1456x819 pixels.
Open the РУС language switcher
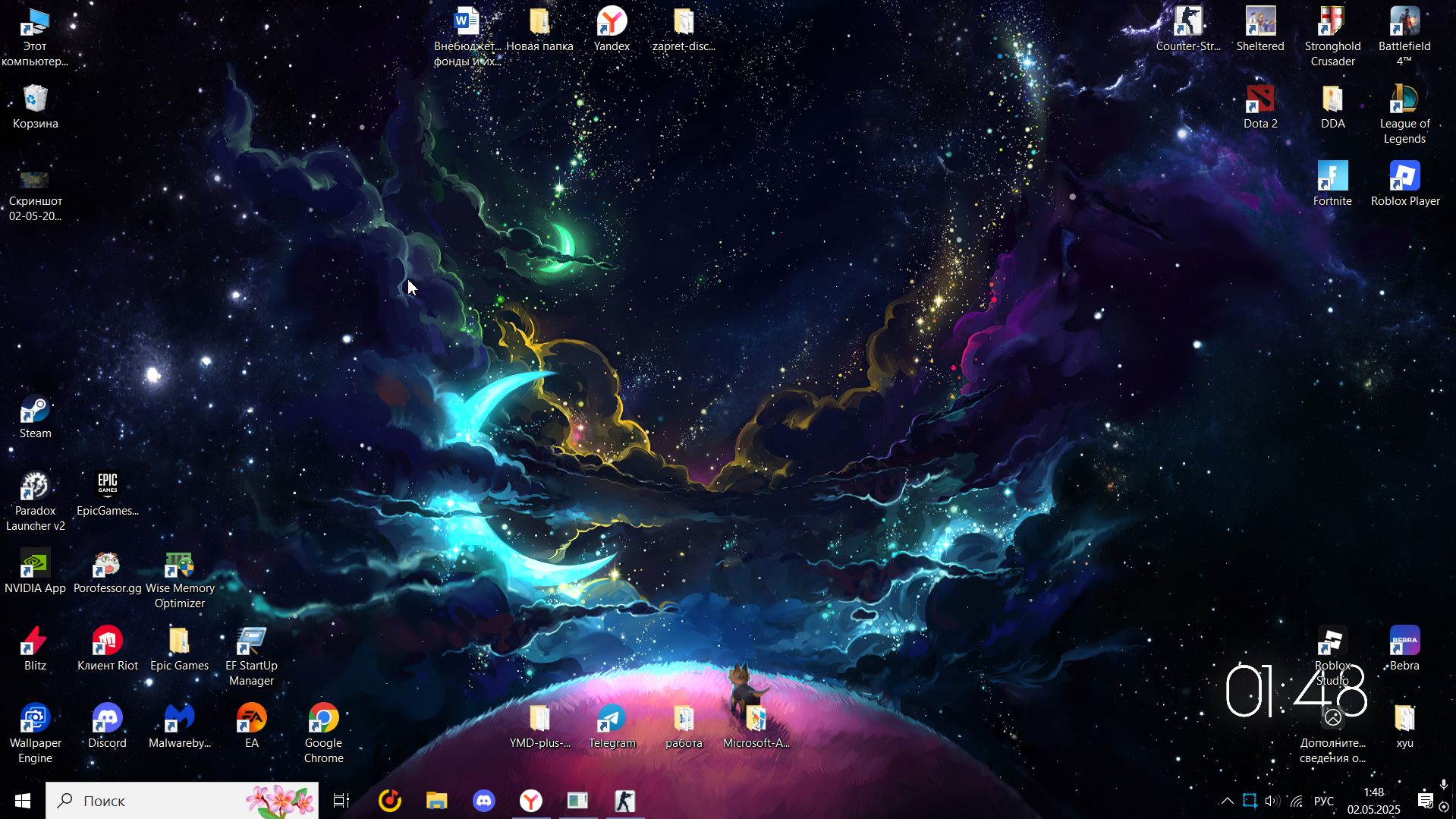[1323, 801]
